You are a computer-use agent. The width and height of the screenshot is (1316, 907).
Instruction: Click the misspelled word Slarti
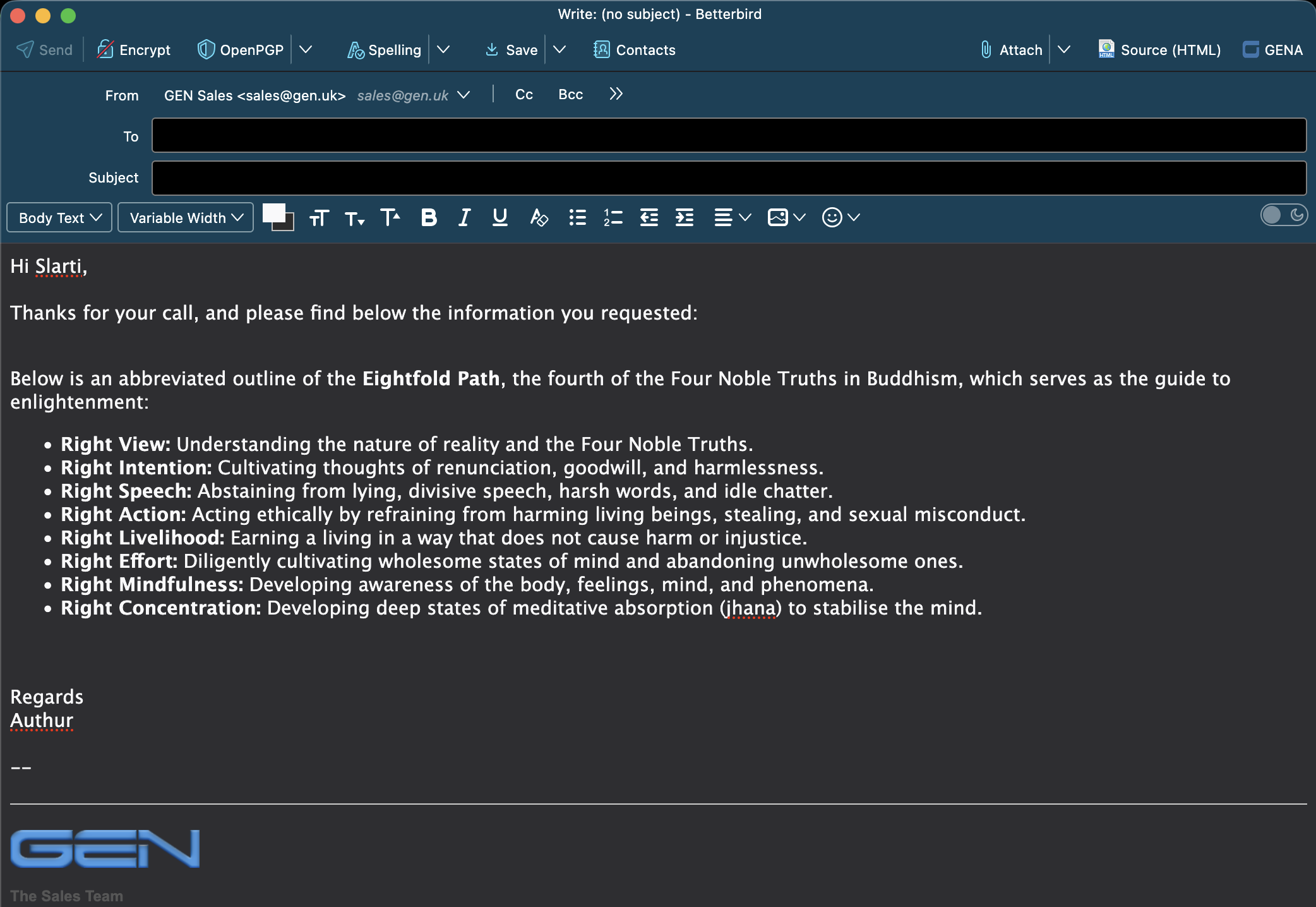click(x=59, y=267)
